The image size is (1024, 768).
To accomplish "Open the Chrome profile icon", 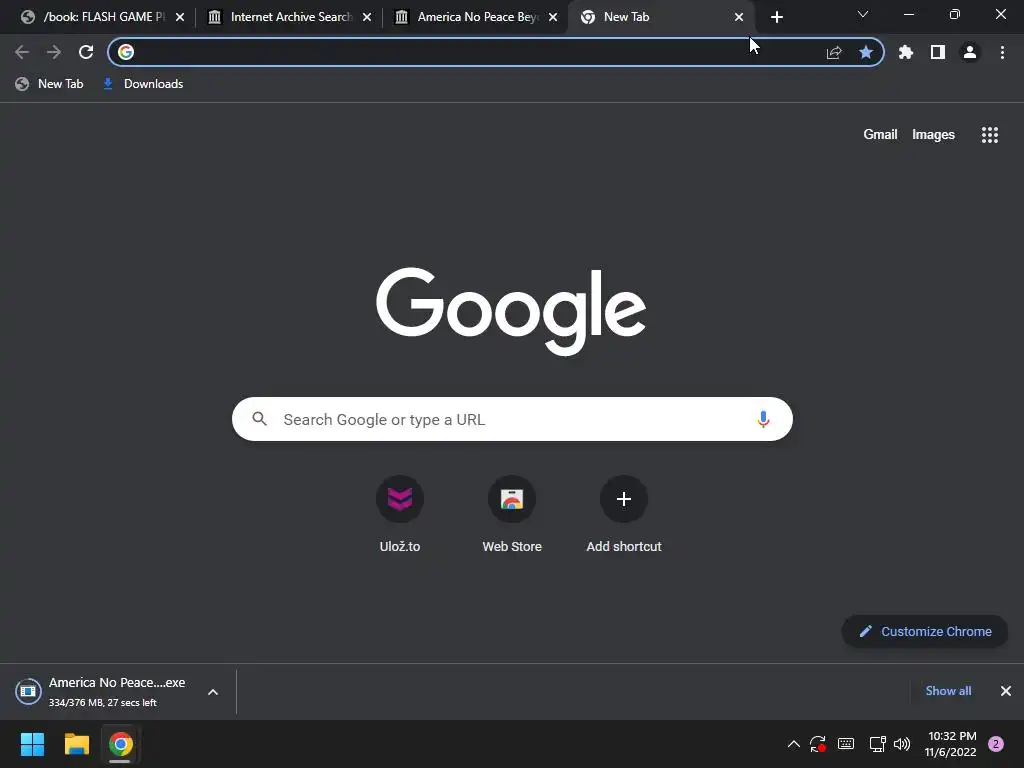I will point(970,52).
